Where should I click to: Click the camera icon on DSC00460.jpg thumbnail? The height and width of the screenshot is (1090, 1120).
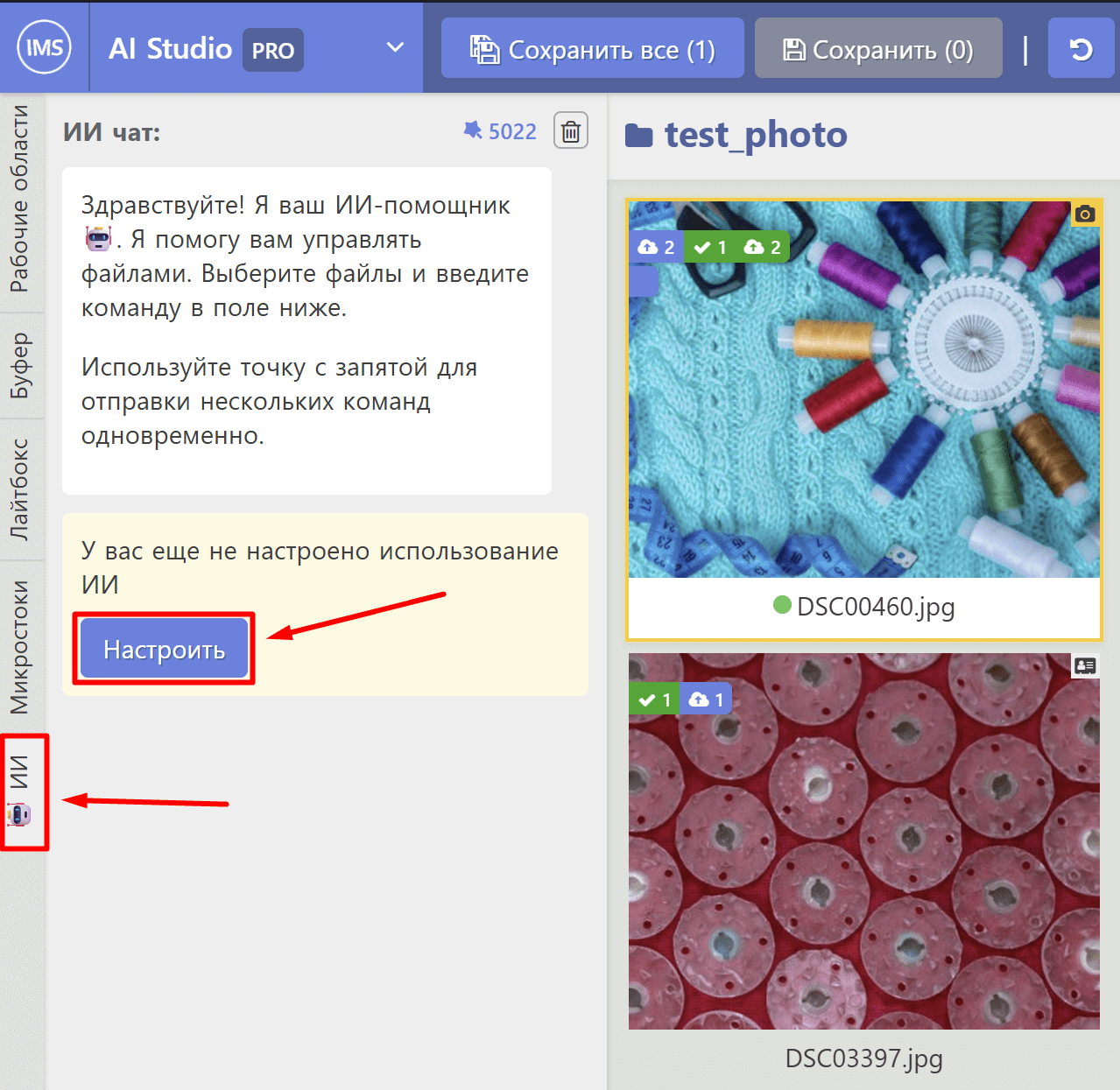point(1085,214)
